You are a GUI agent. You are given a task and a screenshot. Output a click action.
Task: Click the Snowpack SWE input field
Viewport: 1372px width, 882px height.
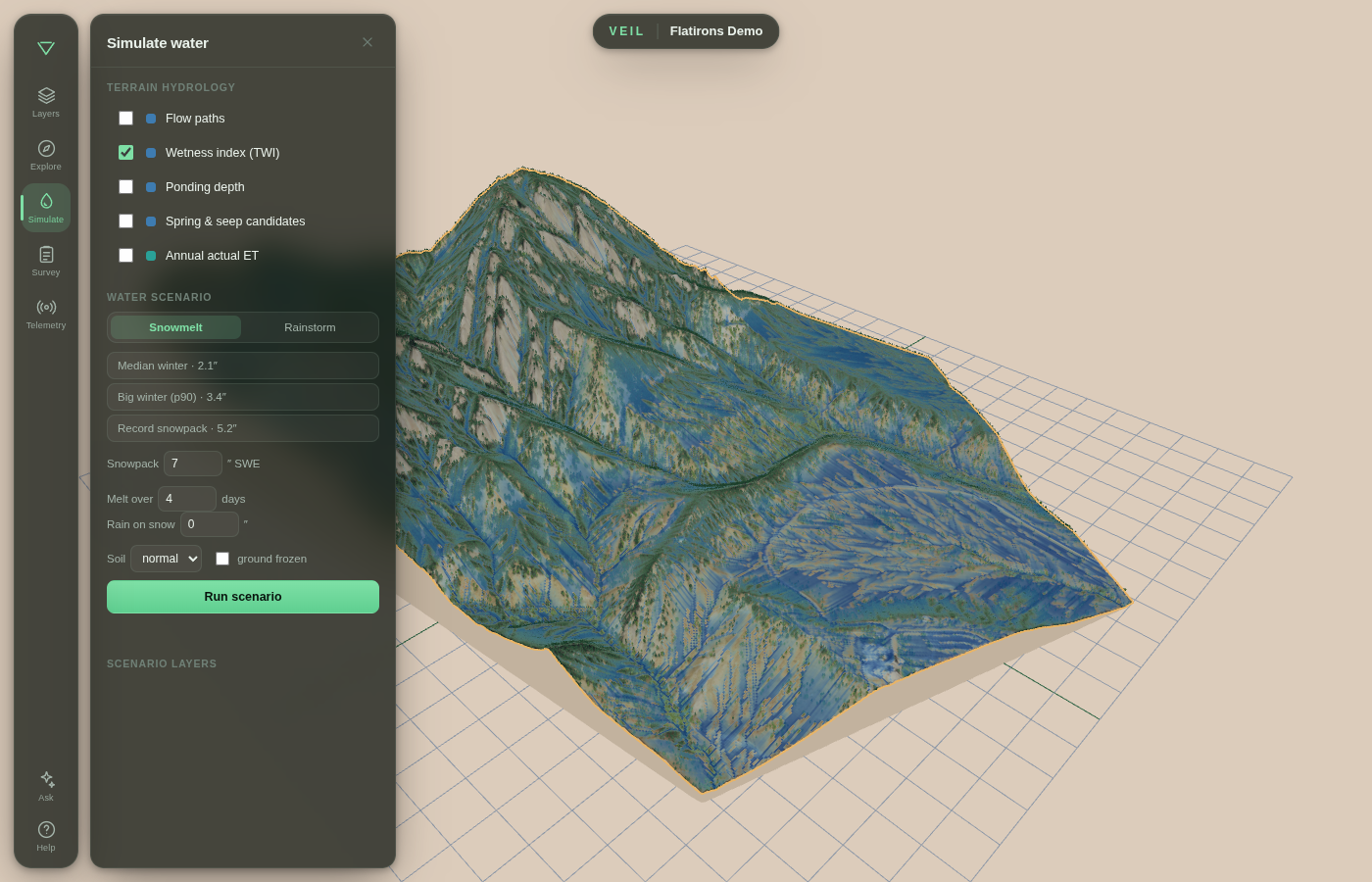point(193,464)
